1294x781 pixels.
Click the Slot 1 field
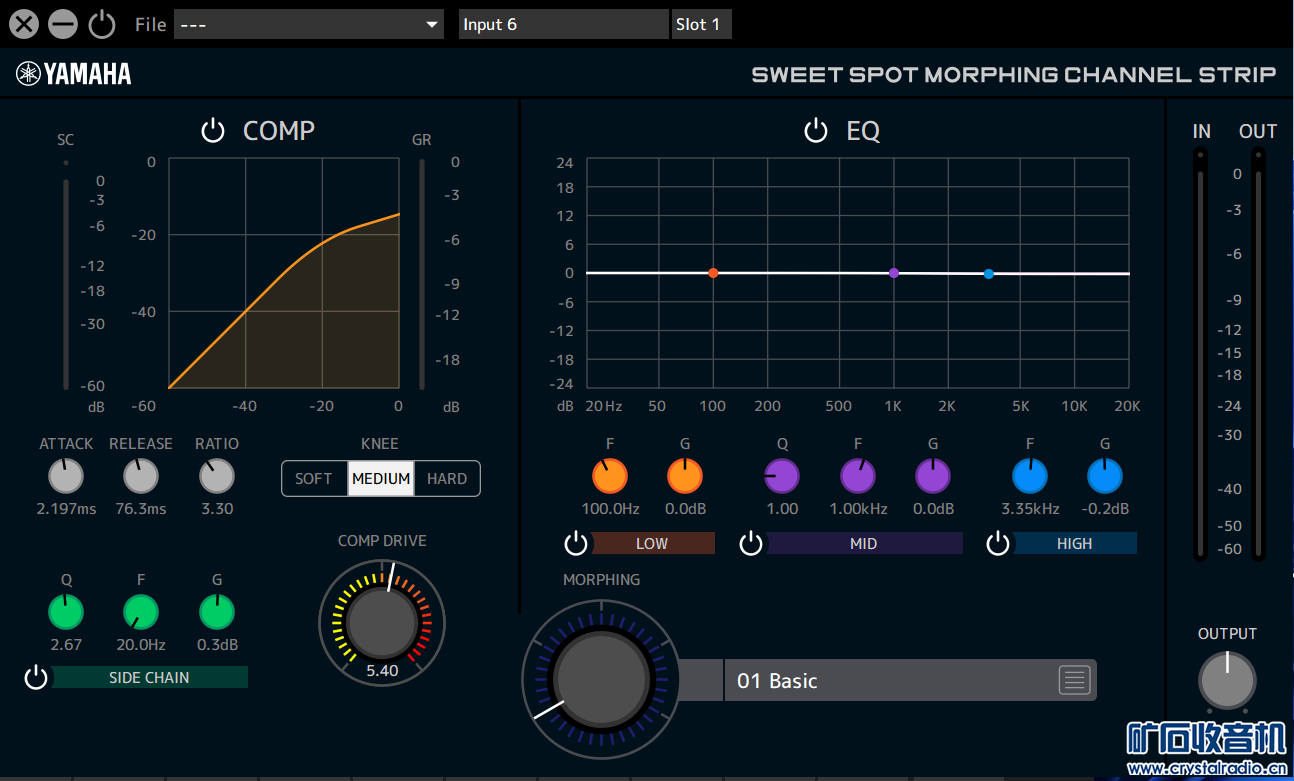701,24
